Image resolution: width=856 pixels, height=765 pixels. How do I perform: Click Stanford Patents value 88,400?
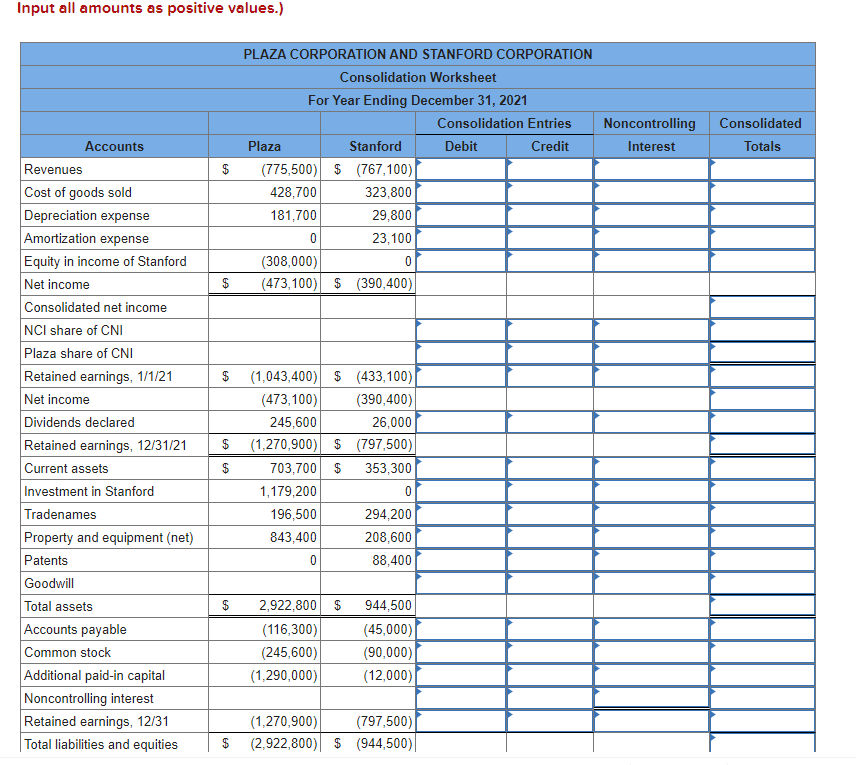point(391,560)
